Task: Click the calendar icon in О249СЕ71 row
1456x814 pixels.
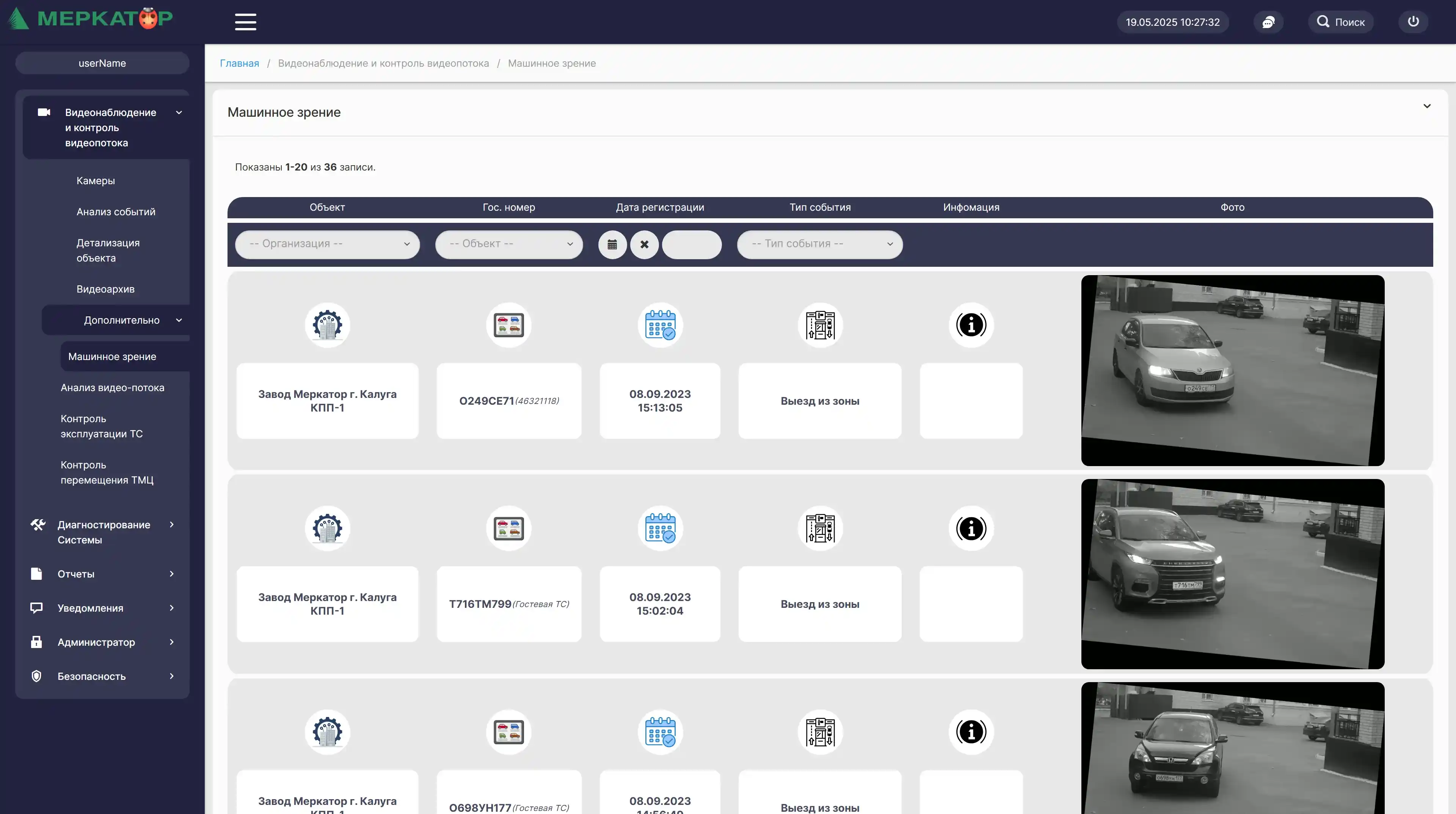Action: coord(660,326)
